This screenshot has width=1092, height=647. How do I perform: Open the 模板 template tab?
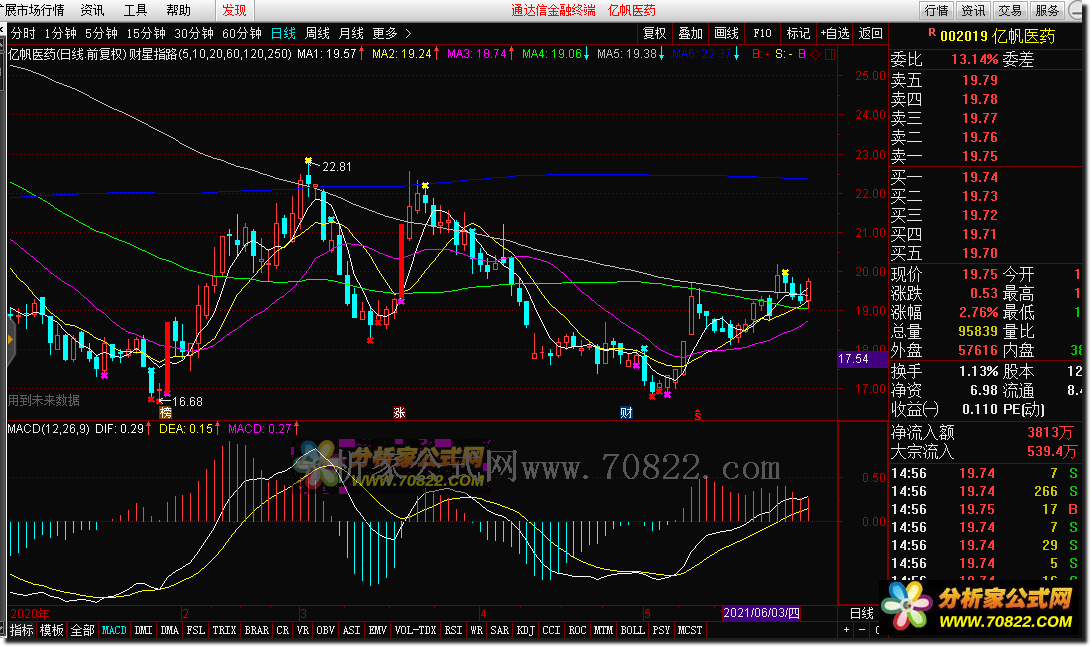52,630
